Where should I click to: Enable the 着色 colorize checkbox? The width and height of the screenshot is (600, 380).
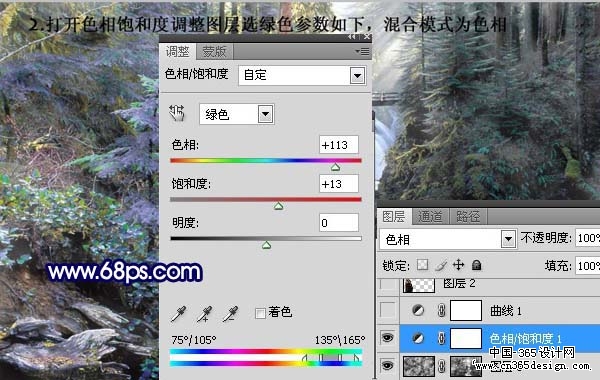(260, 313)
